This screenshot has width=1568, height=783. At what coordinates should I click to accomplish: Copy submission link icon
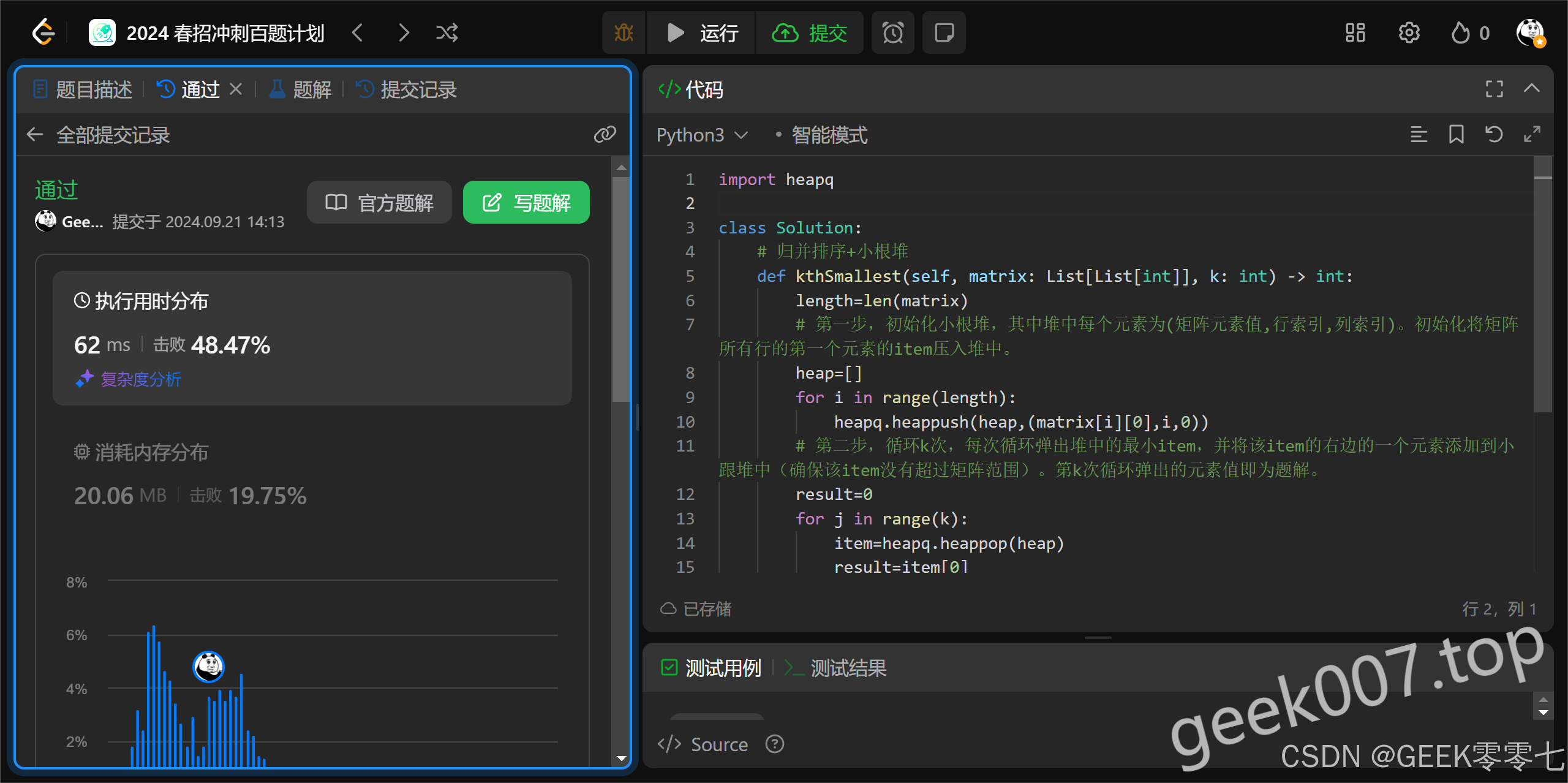pyautogui.click(x=605, y=134)
